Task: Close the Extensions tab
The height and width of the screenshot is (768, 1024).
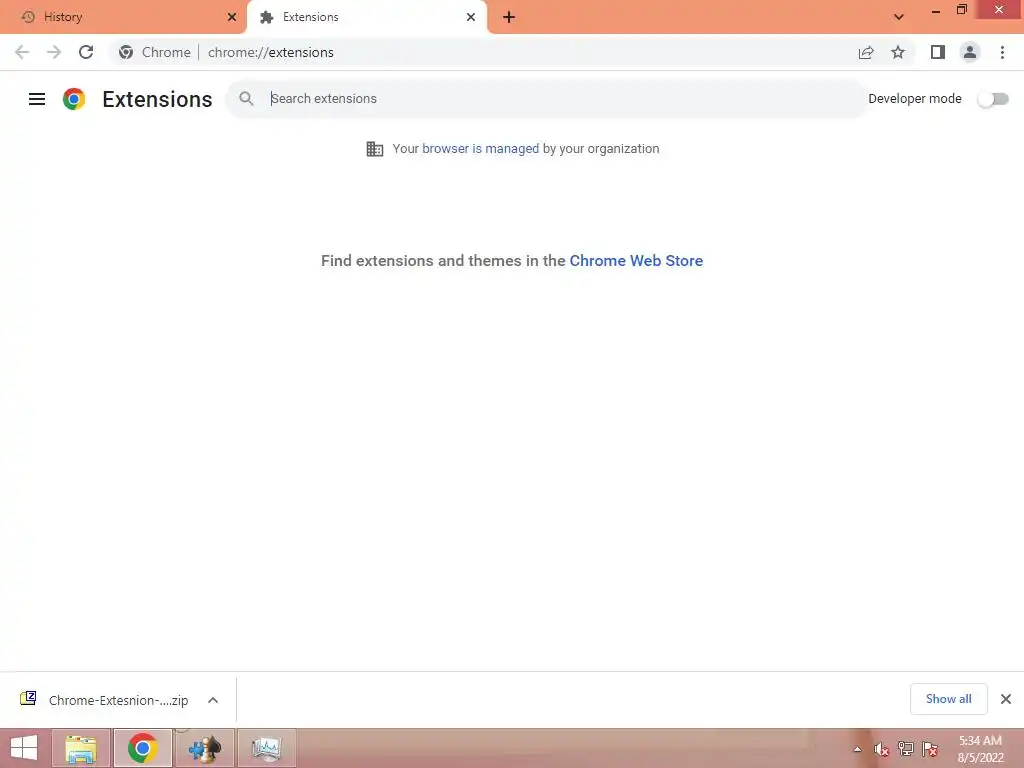Action: coord(471,17)
